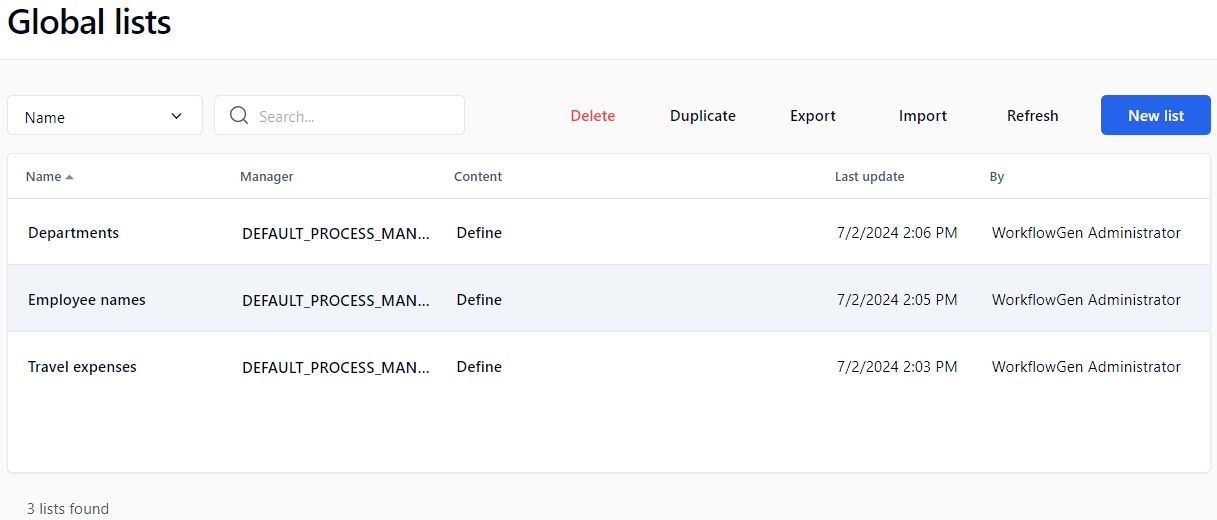Click the Duplicate button
1217x520 pixels.
click(702, 116)
